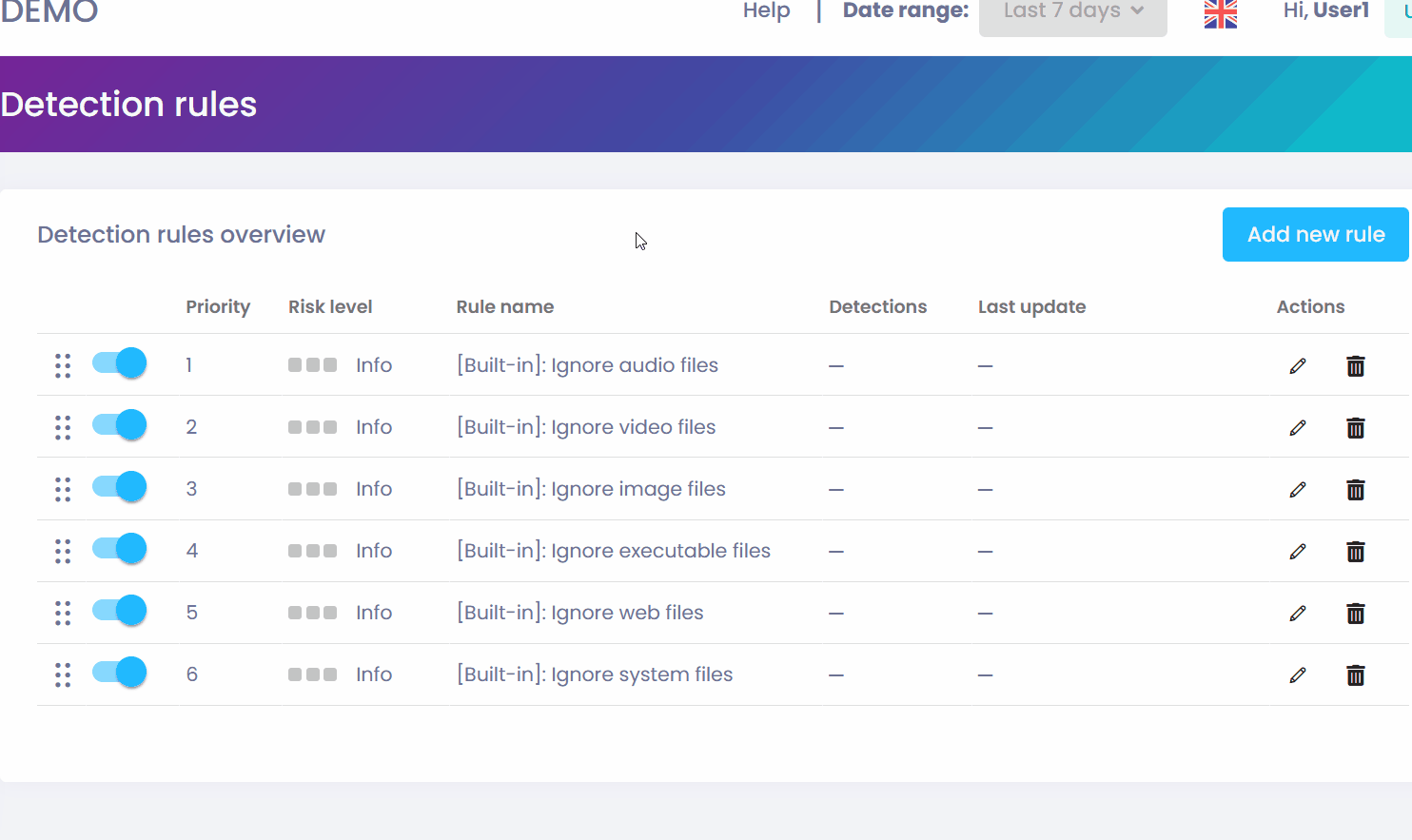The width and height of the screenshot is (1412, 840).
Task: Grab drag handle of priority 3 rule
Action: coord(63,489)
